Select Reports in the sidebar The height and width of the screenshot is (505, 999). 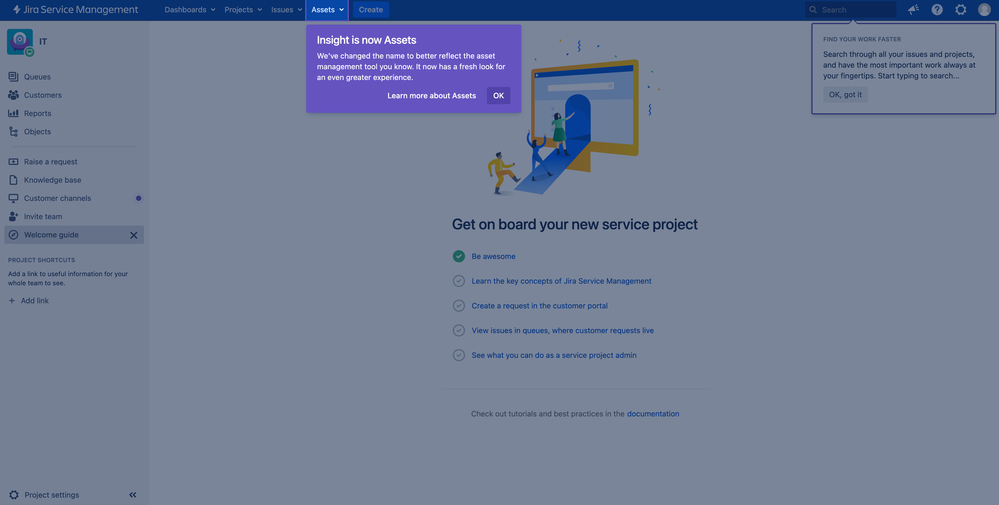pos(74,113)
